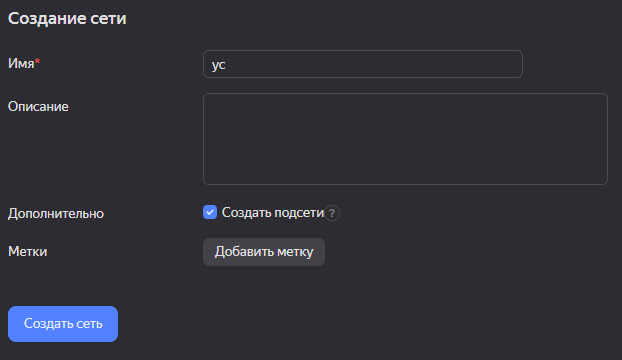
Task: Focus the Имя input field
Action: 363,64
